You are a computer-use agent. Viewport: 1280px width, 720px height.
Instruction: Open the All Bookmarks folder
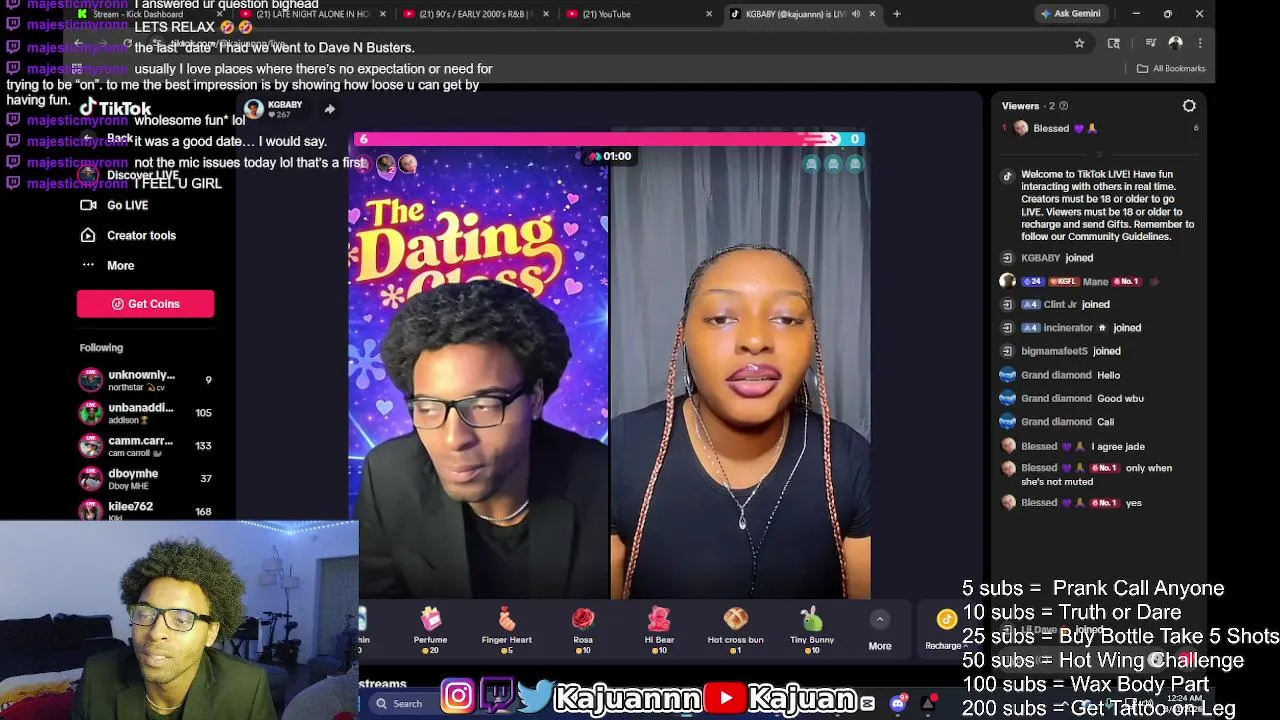pos(1171,68)
